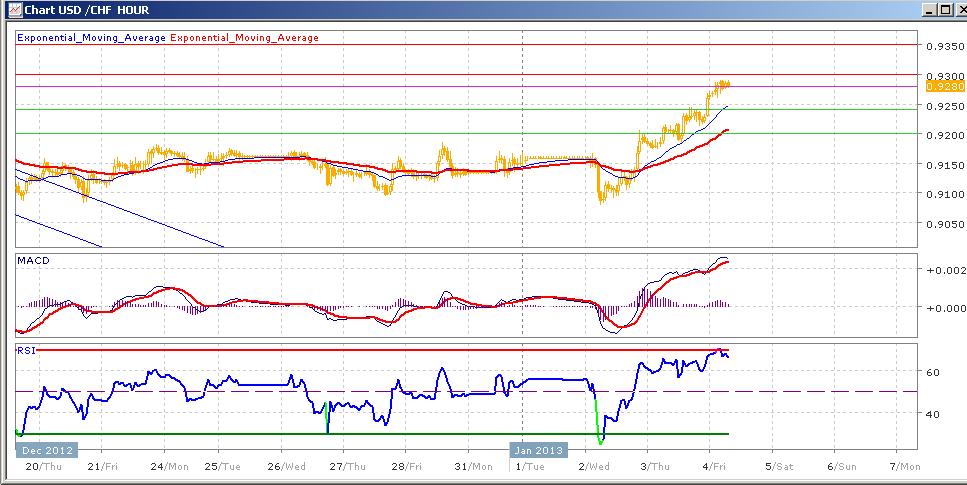The height and width of the screenshot is (485, 967).
Task: Minimize the USD/CHF chart window
Action: pos(930,10)
